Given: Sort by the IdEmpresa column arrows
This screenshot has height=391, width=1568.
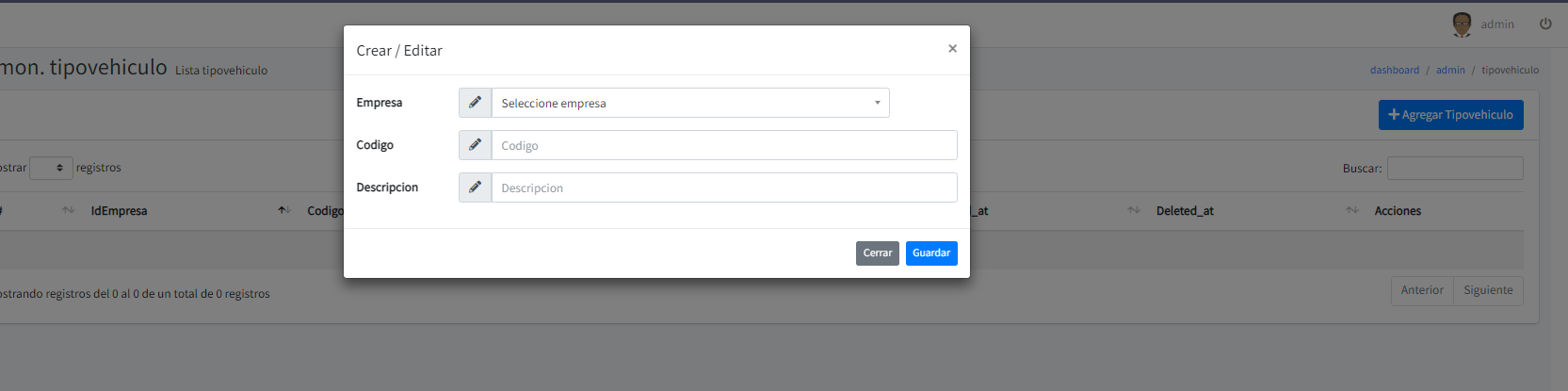Looking at the screenshot, I should pos(68,210).
